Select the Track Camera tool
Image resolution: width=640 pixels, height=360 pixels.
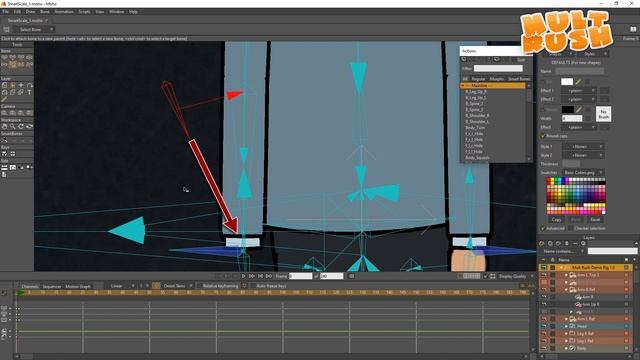click(4, 113)
